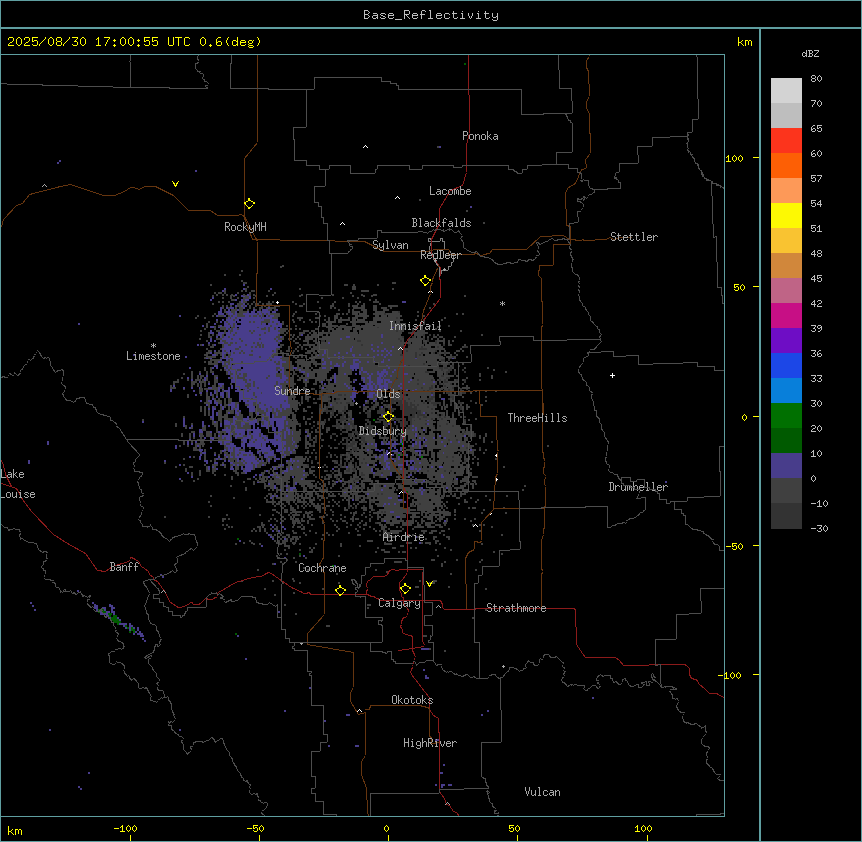Click the Airdrie city label

404,537
